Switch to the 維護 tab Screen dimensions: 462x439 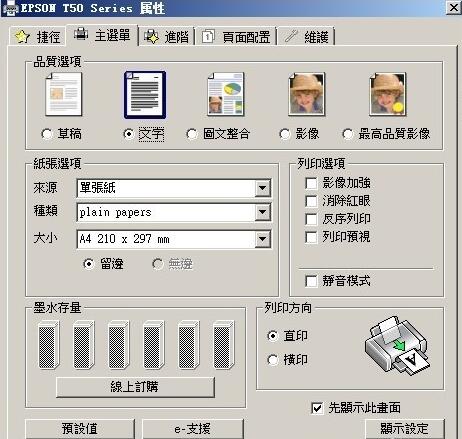click(307, 36)
